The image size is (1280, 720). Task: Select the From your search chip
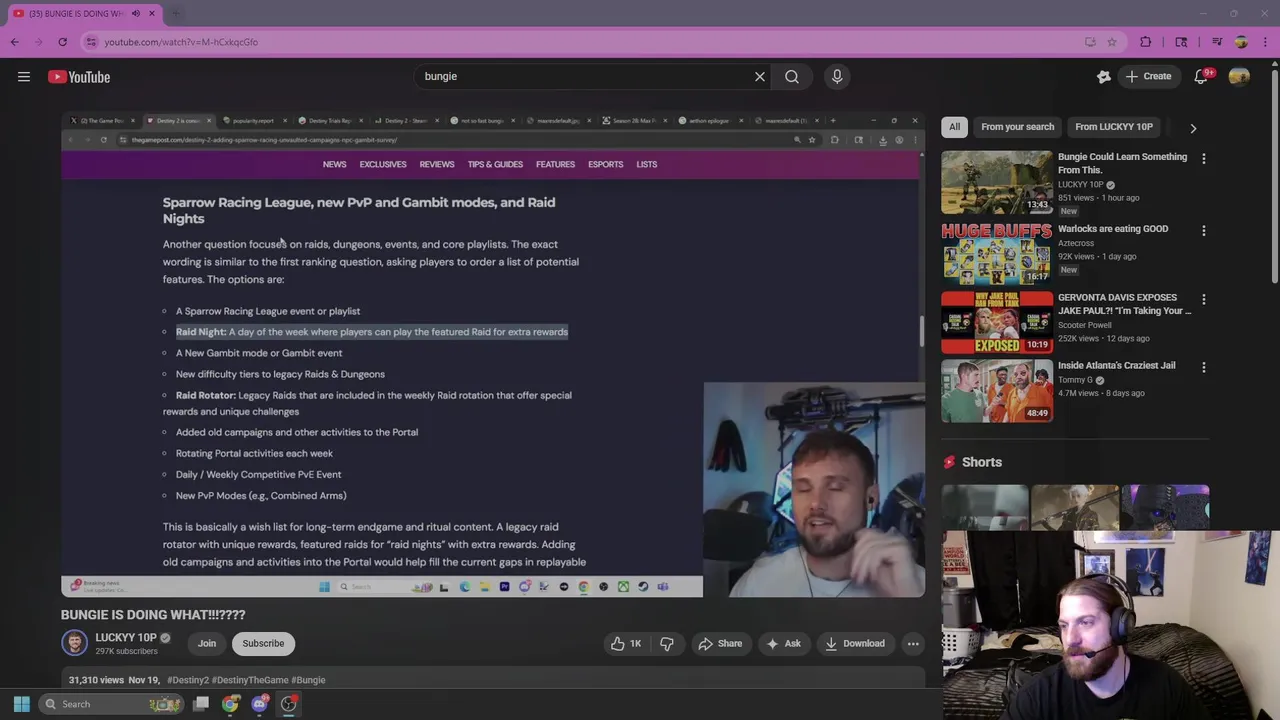[1017, 127]
